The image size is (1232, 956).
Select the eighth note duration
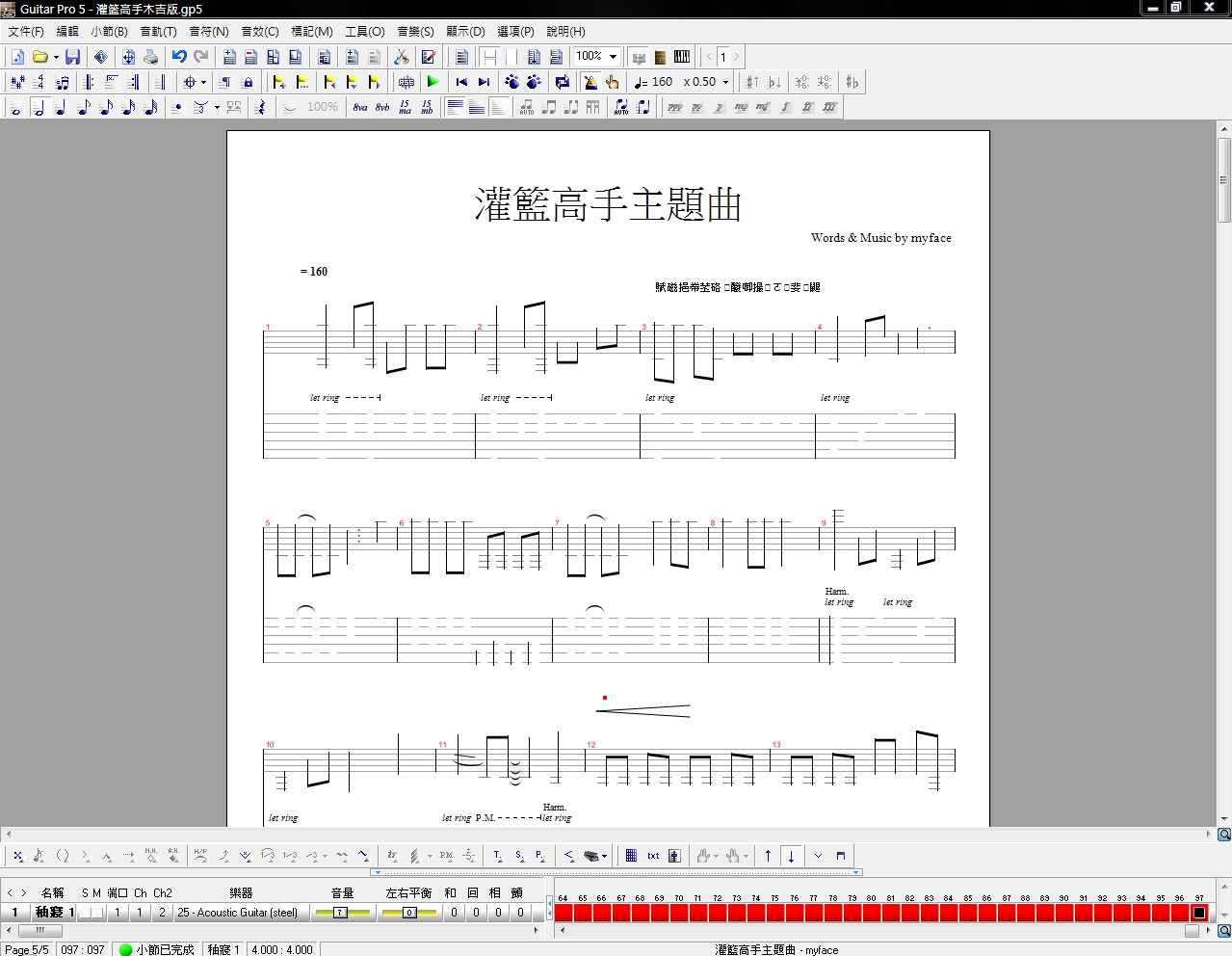point(83,107)
